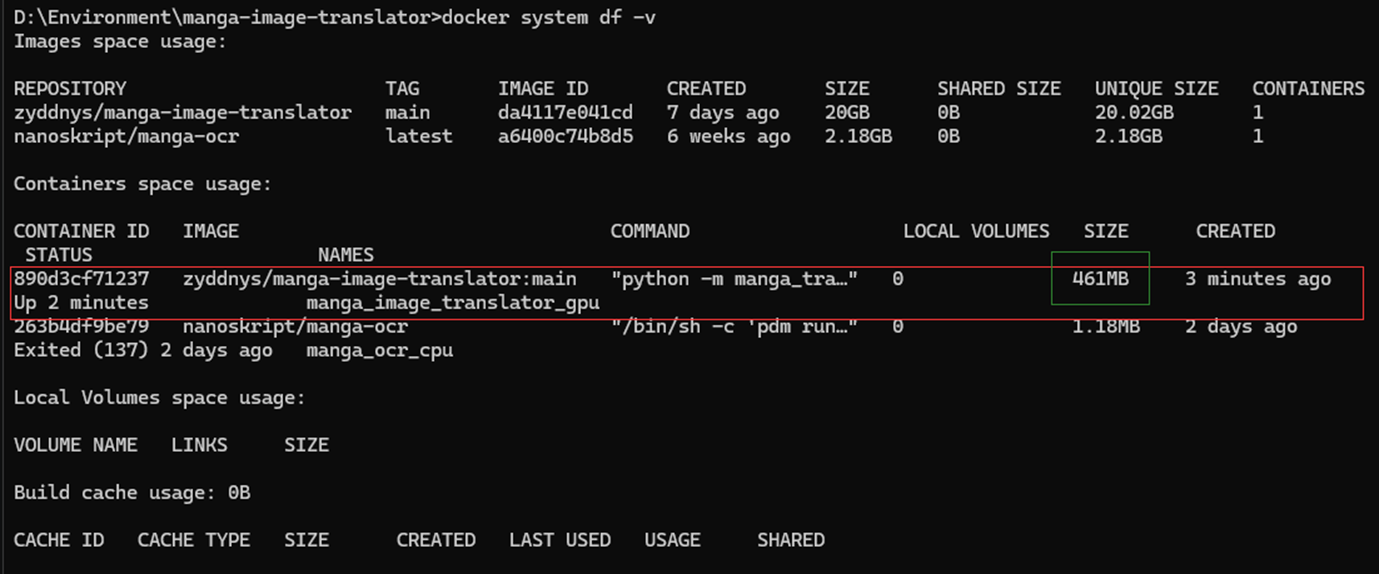1379x574 pixels.
Task: Click the UNIQUE SIZE column header
Action: (x=1157, y=89)
